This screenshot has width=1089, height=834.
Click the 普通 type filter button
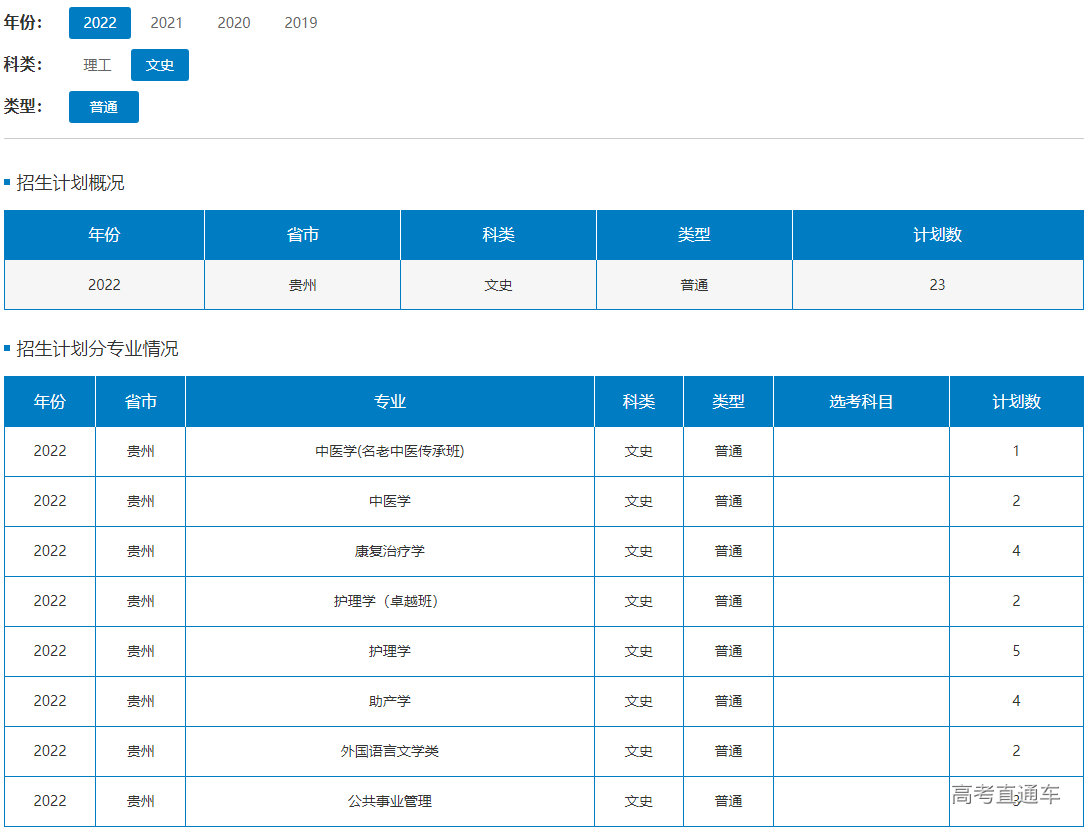pos(104,107)
